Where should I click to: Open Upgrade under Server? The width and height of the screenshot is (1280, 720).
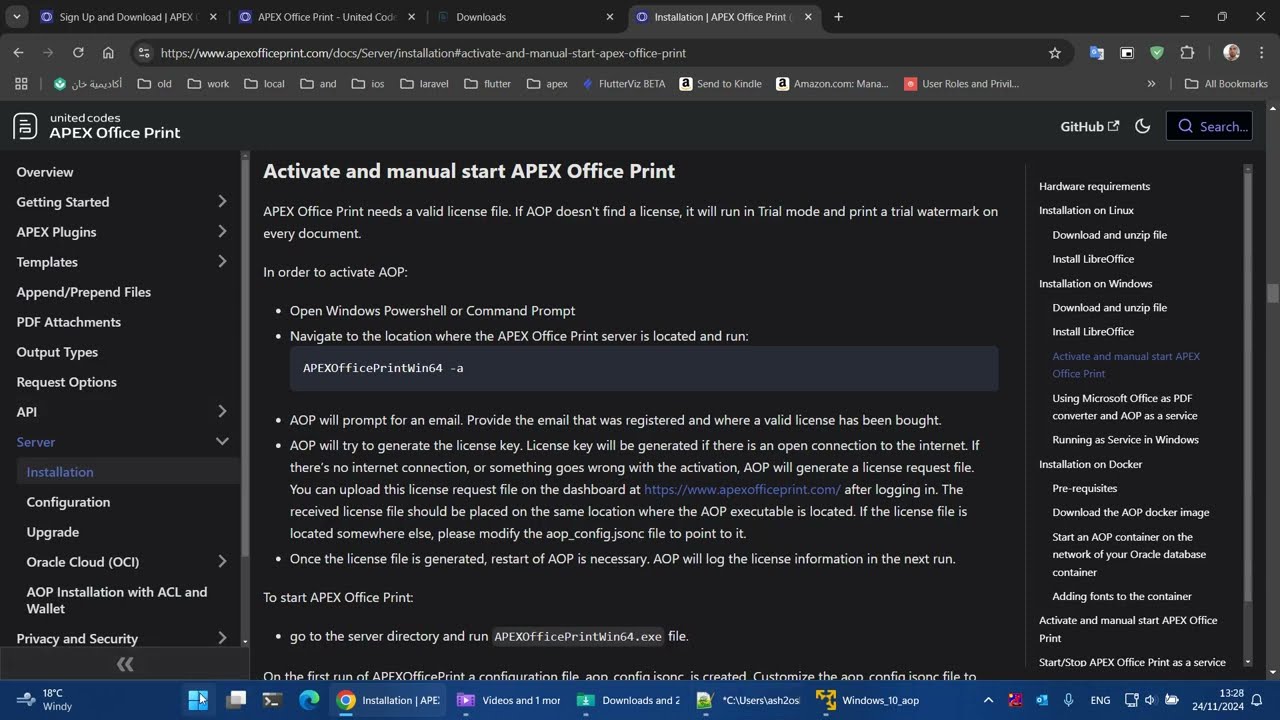click(x=53, y=532)
